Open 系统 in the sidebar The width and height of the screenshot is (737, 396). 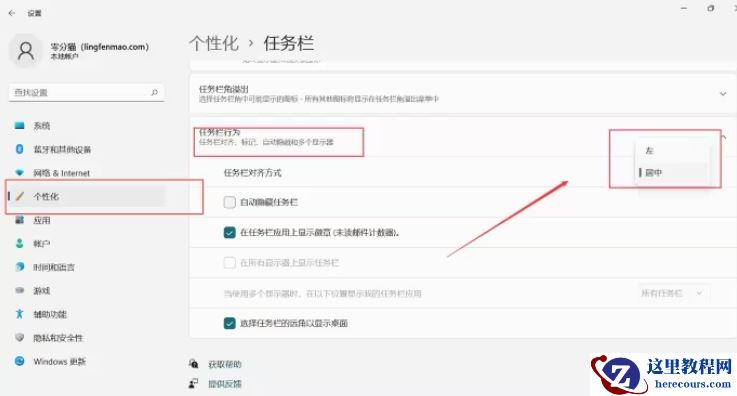41,126
